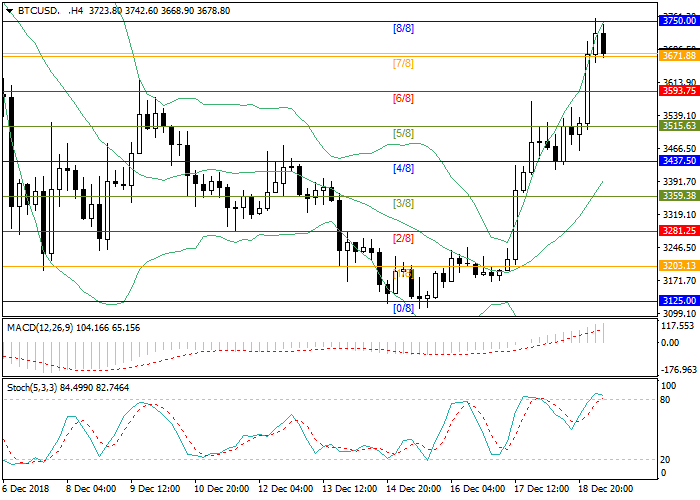Image resolution: width=700 pixels, height=500 pixels.
Task: Click the chart triangle icon beside BTCUSD
Action: (8, 8)
